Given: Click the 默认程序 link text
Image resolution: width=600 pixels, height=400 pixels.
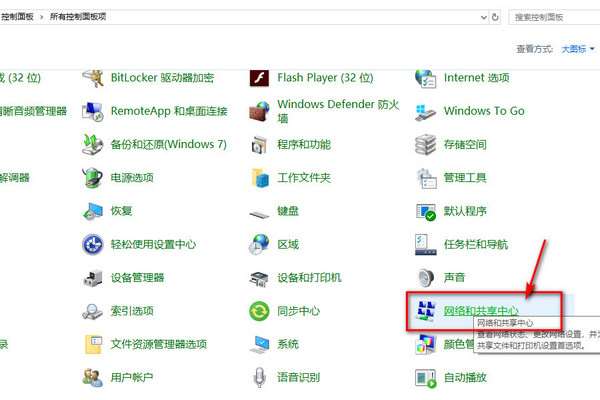Looking at the screenshot, I should (465, 211).
